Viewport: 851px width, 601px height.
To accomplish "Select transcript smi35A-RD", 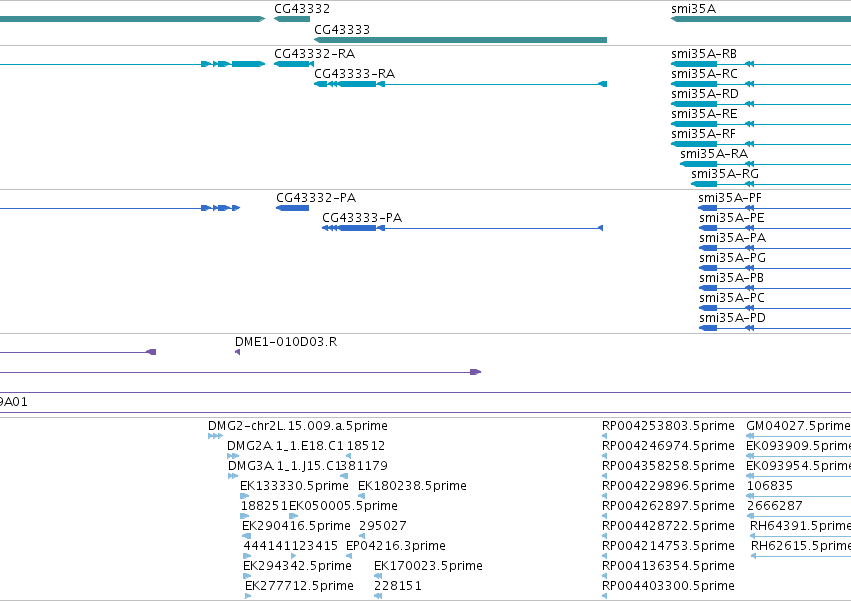I will point(705,94).
